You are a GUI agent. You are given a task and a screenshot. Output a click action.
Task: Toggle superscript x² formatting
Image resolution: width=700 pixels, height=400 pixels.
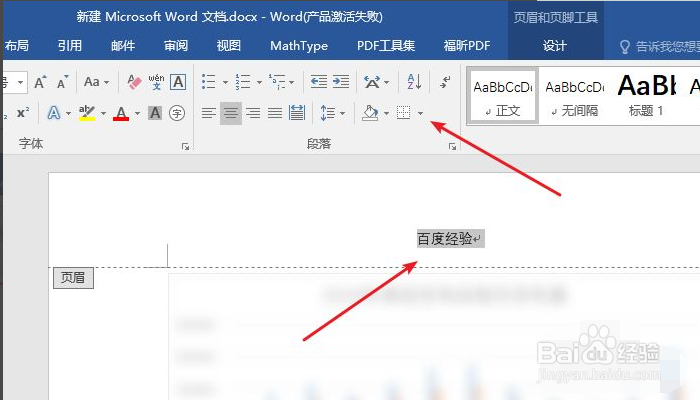point(23,113)
